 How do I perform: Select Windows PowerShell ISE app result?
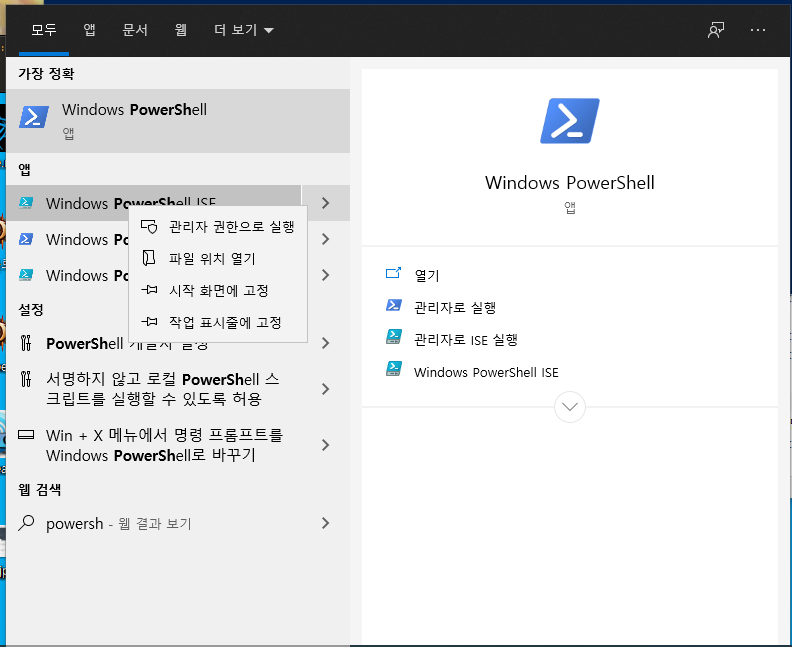[x=154, y=203]
